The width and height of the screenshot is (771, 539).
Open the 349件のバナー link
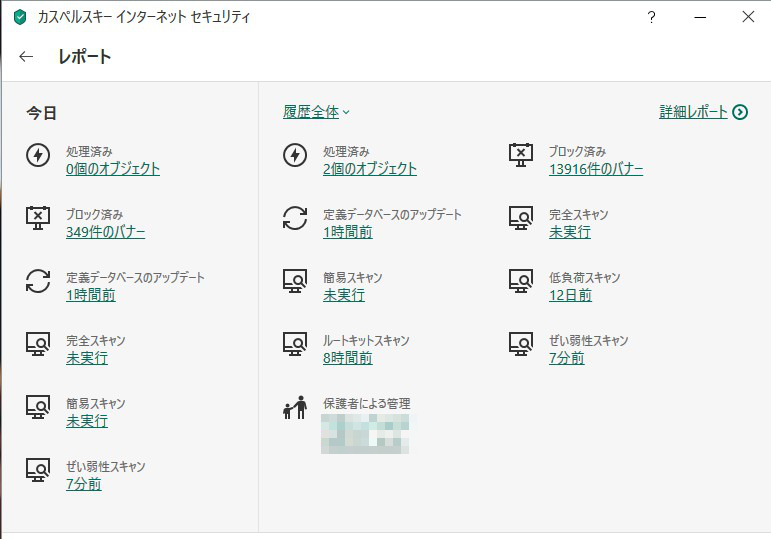click(x=106, y=232)
